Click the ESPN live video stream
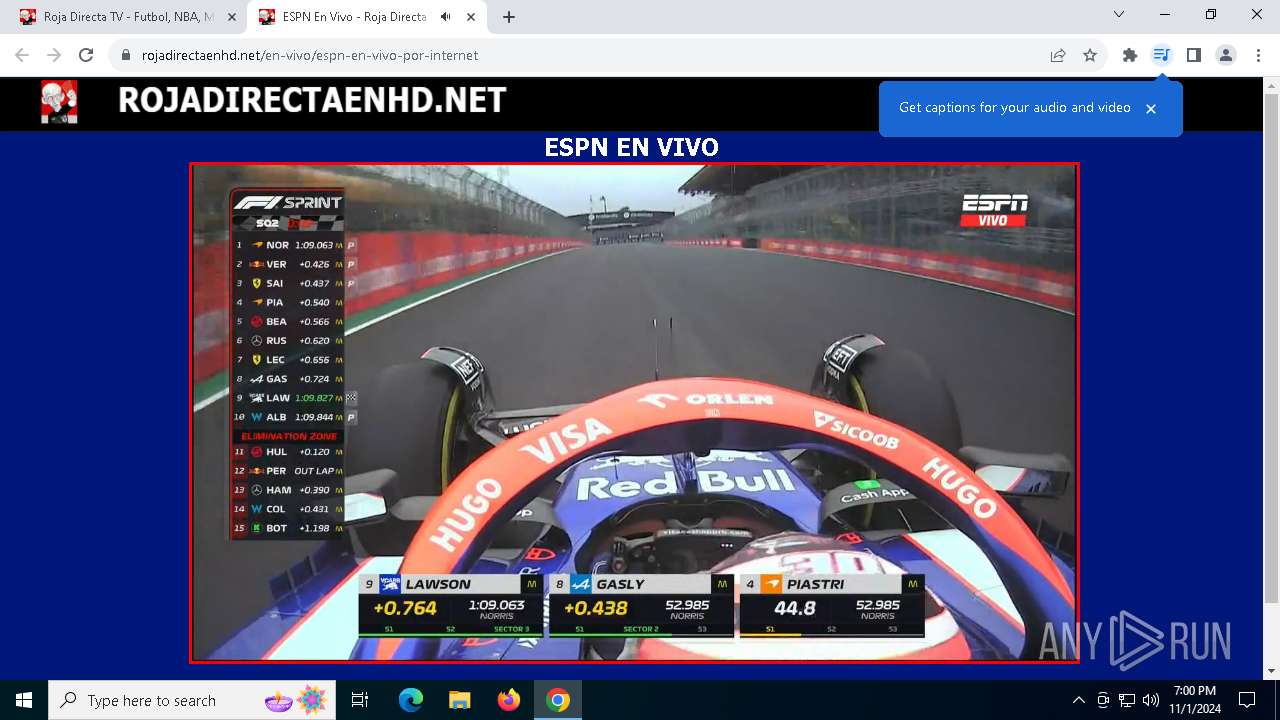 click(634, 413)
